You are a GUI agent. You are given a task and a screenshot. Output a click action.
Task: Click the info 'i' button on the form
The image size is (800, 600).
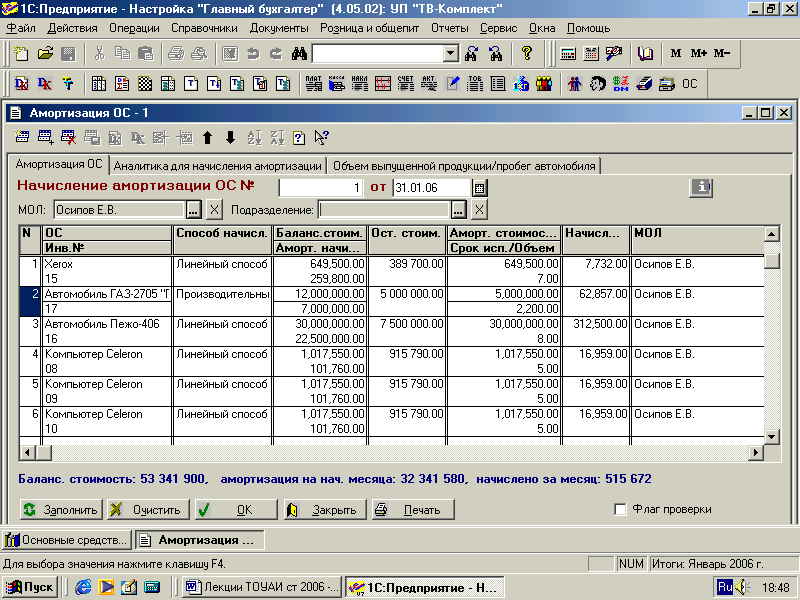pyautogui.click(x=702, y=187)
